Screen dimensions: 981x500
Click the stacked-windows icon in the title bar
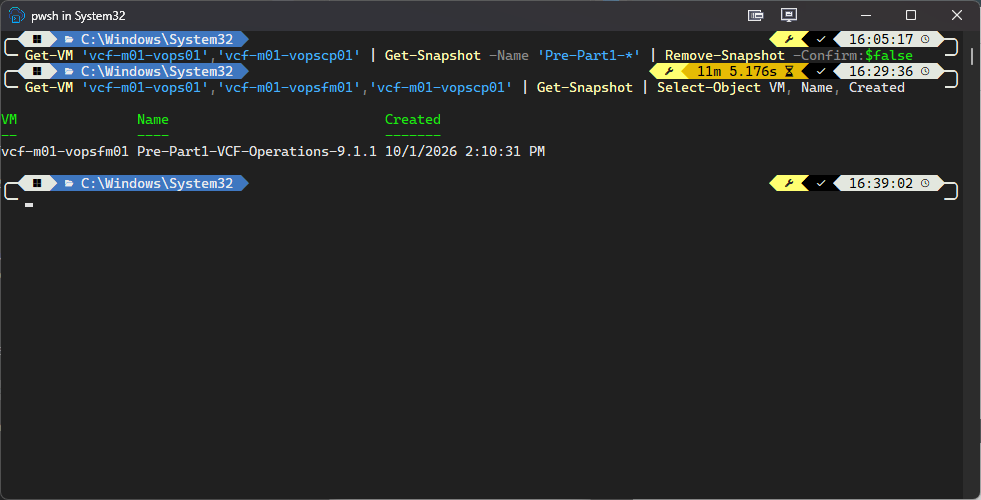[x=756, y=16]
